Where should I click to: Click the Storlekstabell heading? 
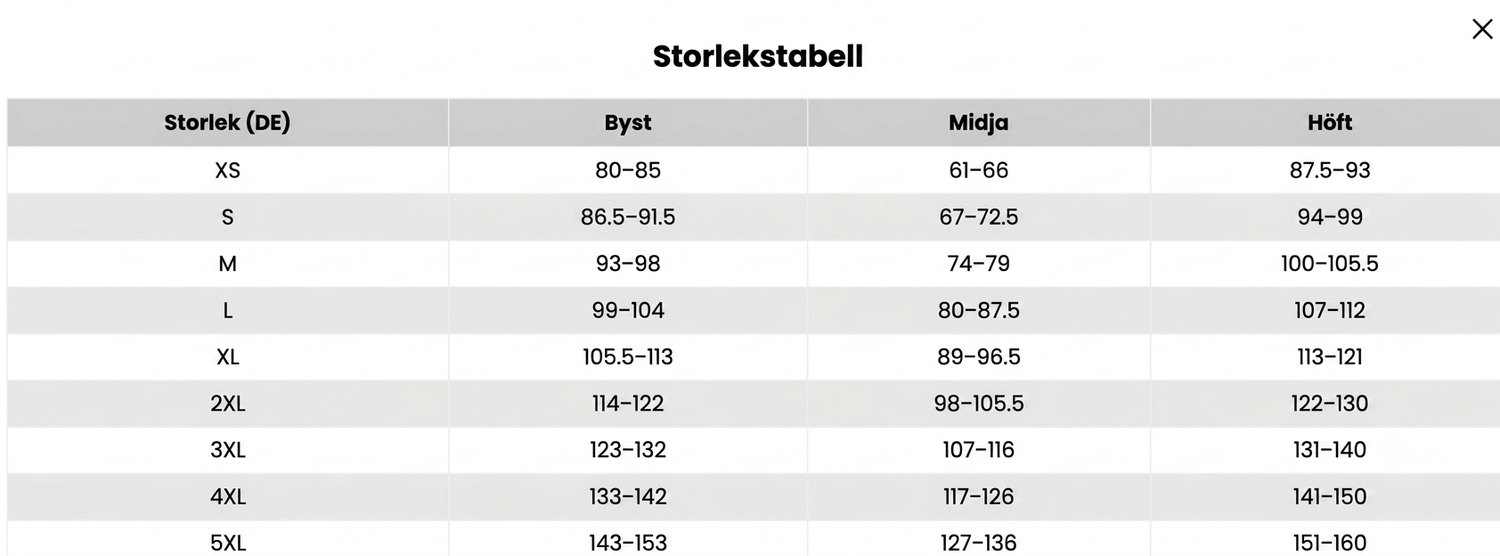pos(758,56)
